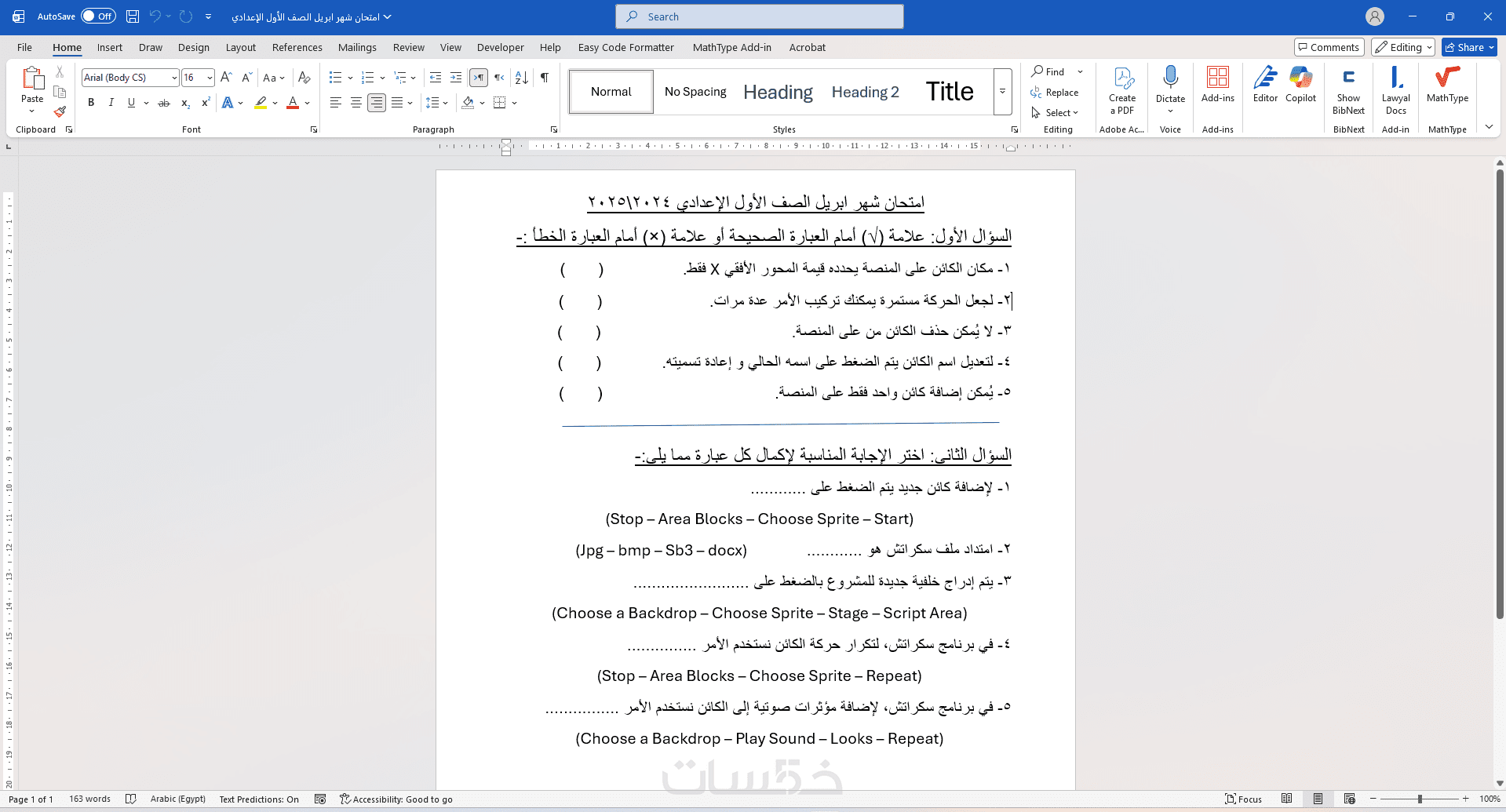1506x812 pixels.
Task: Collapse the ribbon with chevron
Action: [1489, 127]
